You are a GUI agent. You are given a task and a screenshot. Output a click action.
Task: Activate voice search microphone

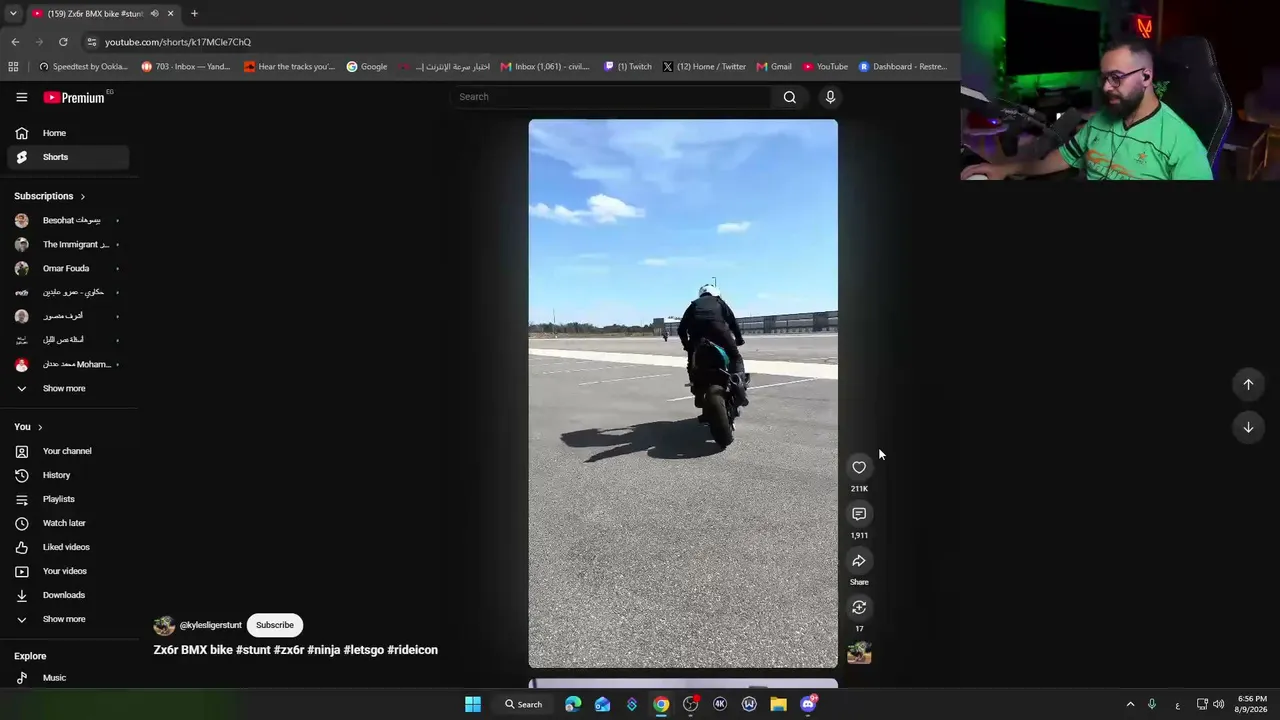coord(830,97)
